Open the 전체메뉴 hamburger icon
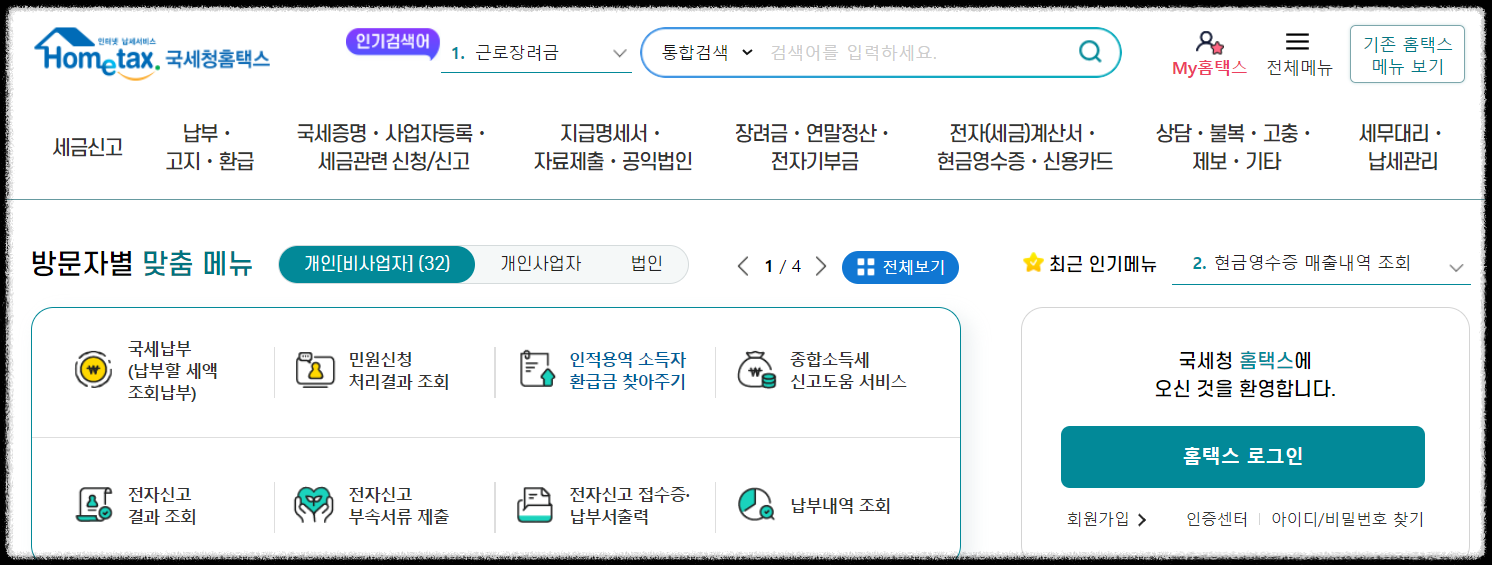Viewport: 1492px width, 565px height. [x=1297, y=41]
